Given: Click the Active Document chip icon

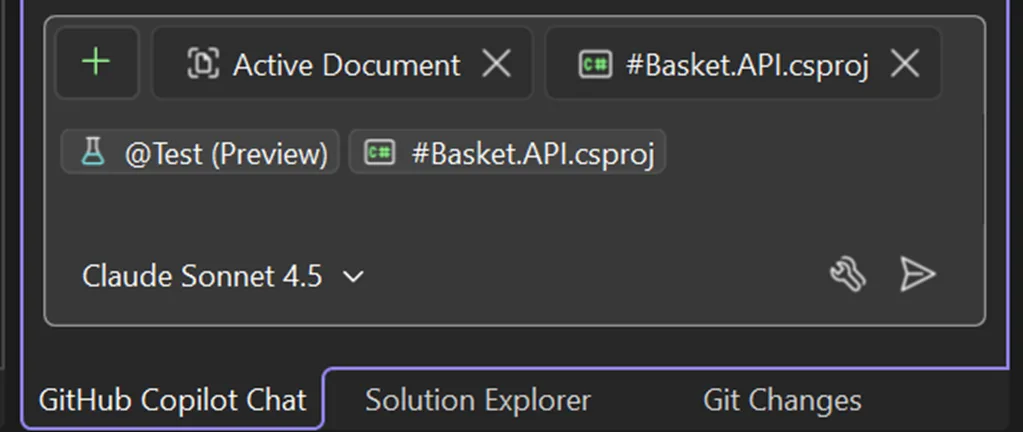Looking at the screenshot, I should pos(203,64).
